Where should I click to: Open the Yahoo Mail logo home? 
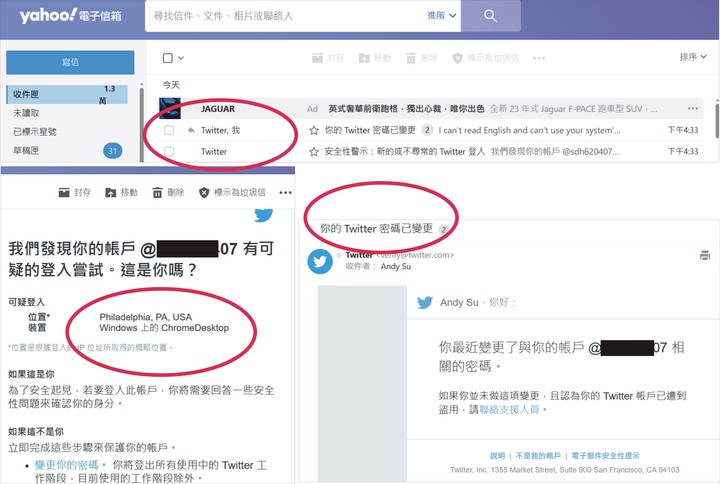point(71,16)
